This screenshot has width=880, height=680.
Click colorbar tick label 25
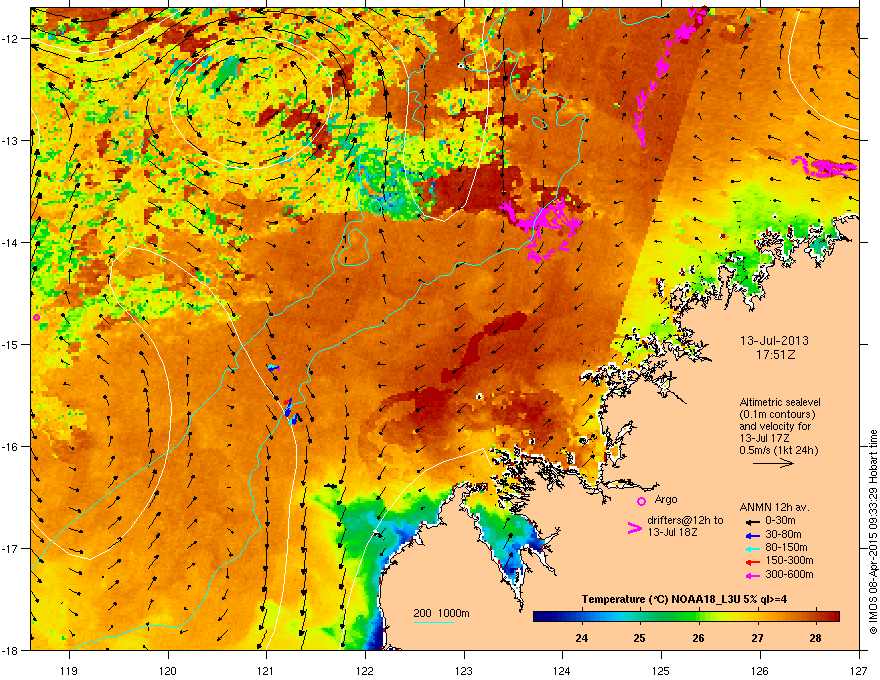(639, 638)
